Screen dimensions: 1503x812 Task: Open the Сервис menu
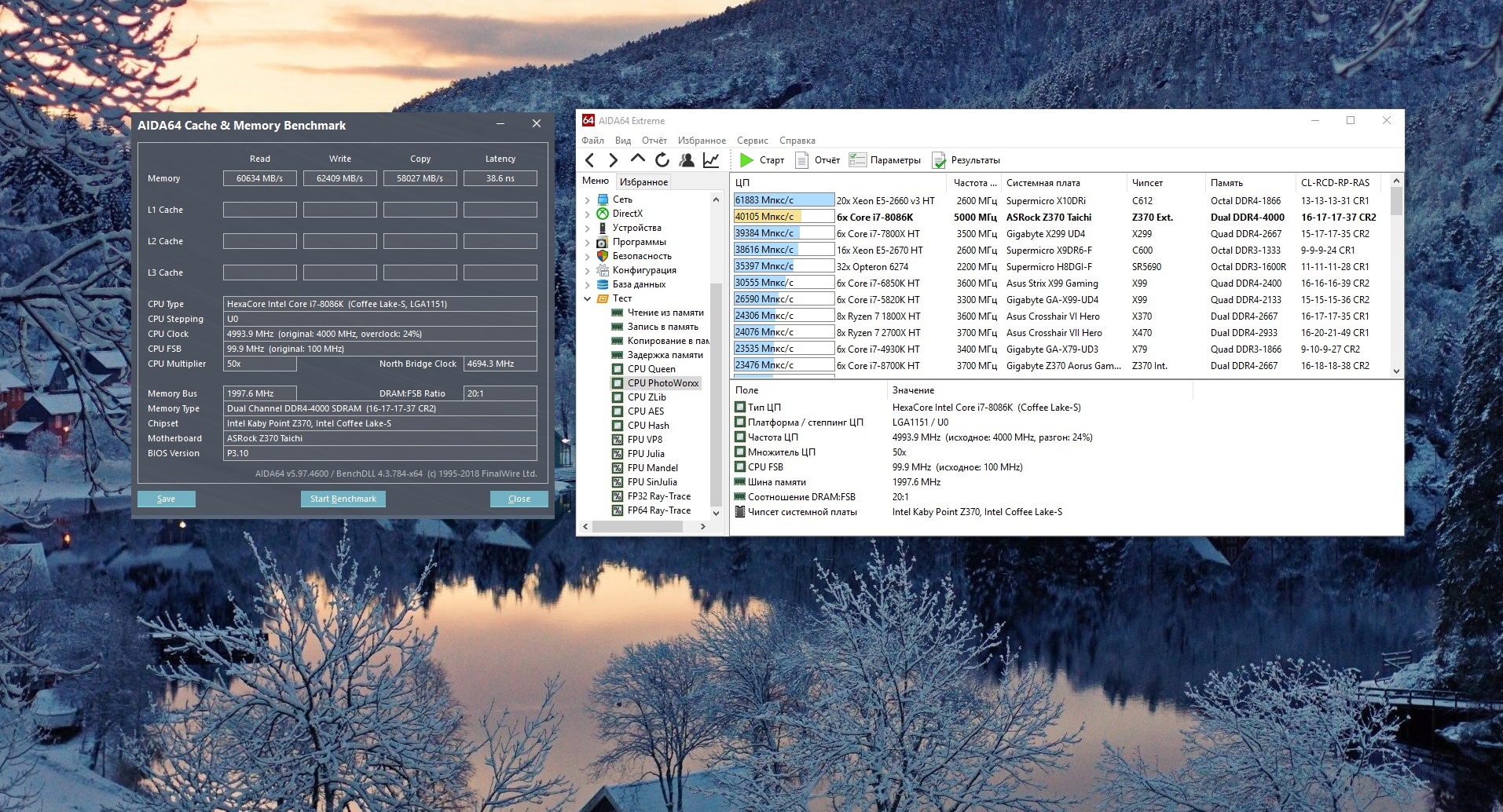point(753,141)
